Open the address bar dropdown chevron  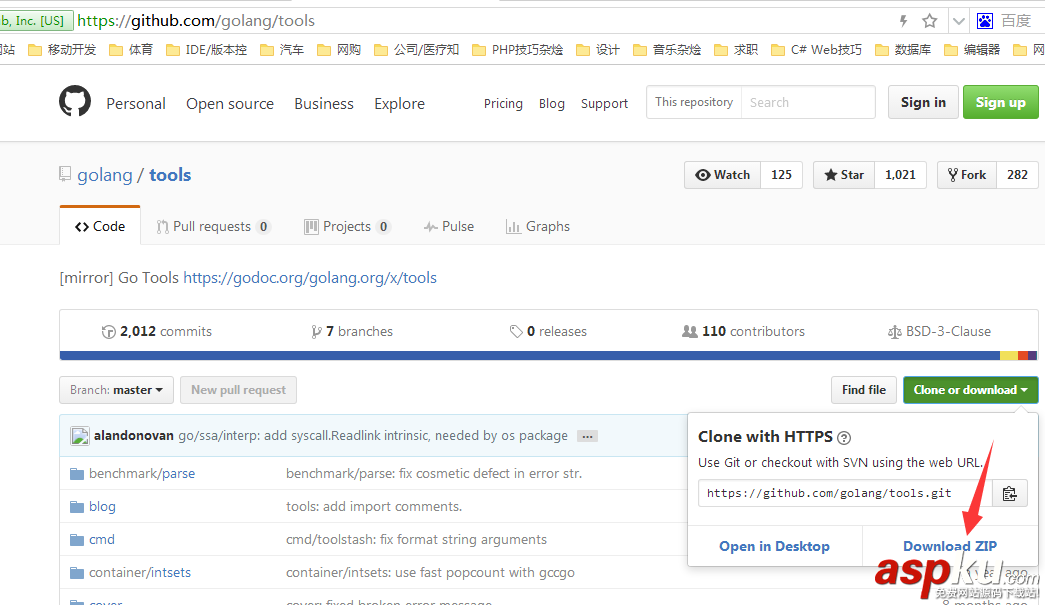coord(958,21)
